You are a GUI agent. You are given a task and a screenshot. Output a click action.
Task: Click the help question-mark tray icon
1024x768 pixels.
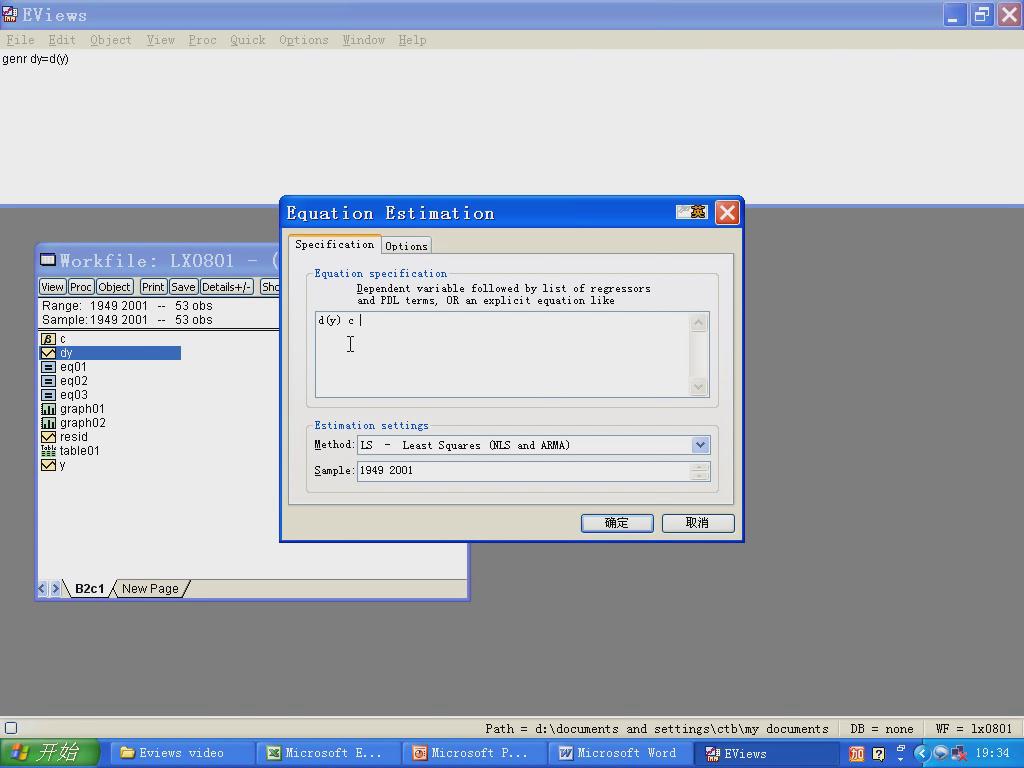coord(878,754)
